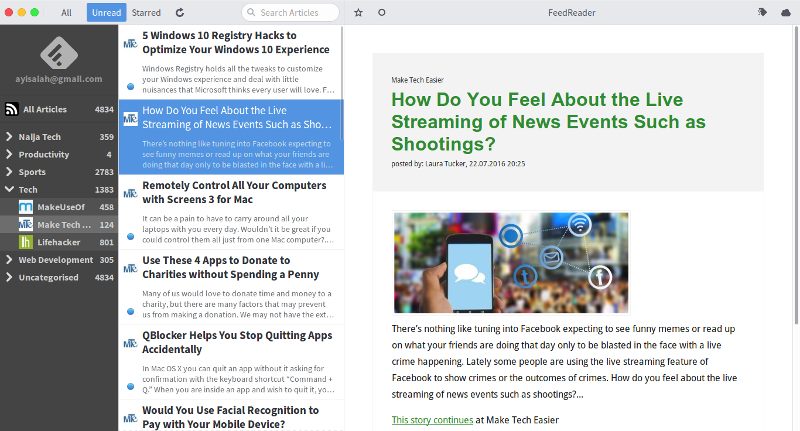The width and height of the screenshot is (800, 431).
Task: Collapse the Tech category
Action: click(9, 189)
